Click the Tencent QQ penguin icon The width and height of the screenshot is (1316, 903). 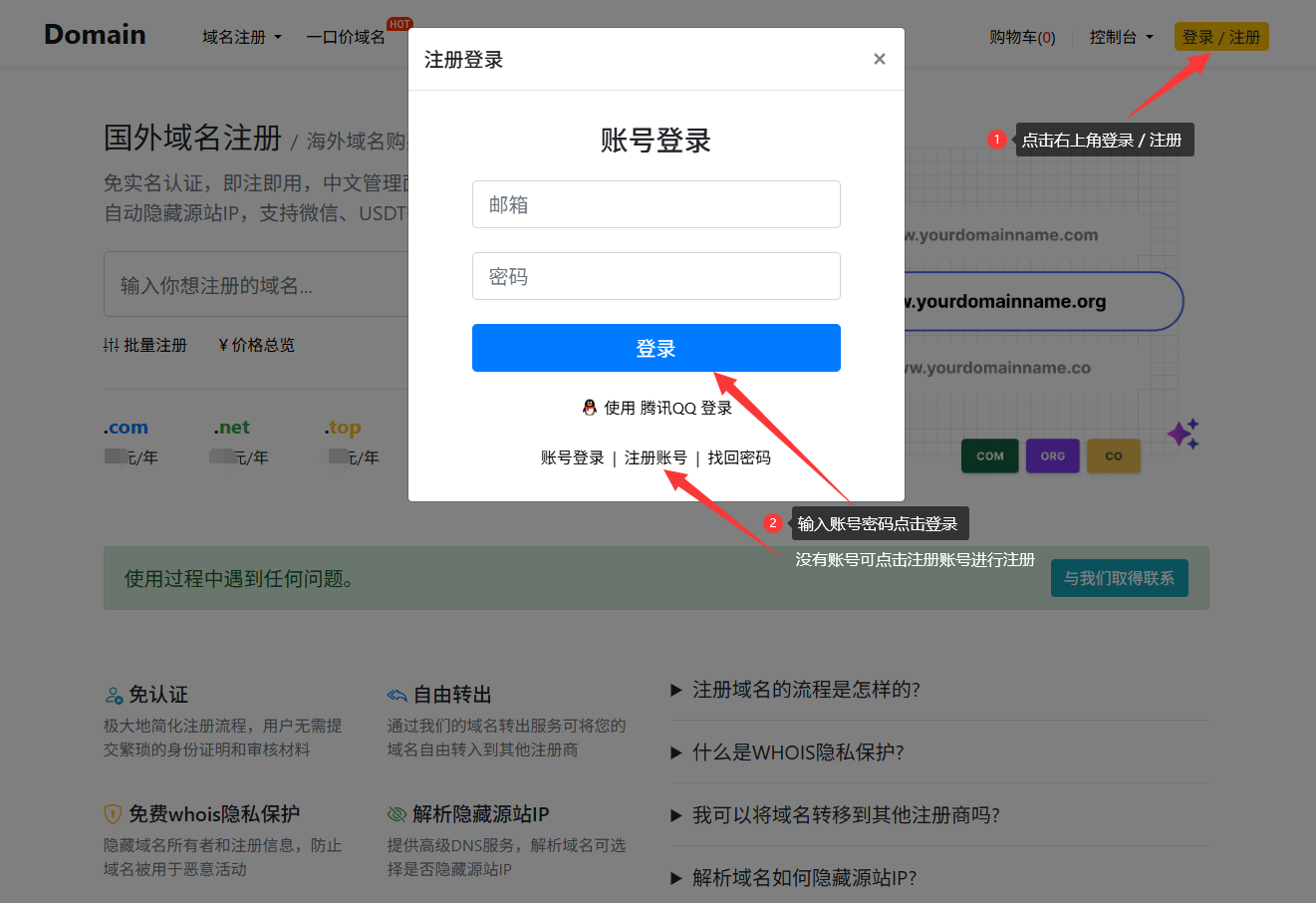pyautogui.click(x=590, y=408)
